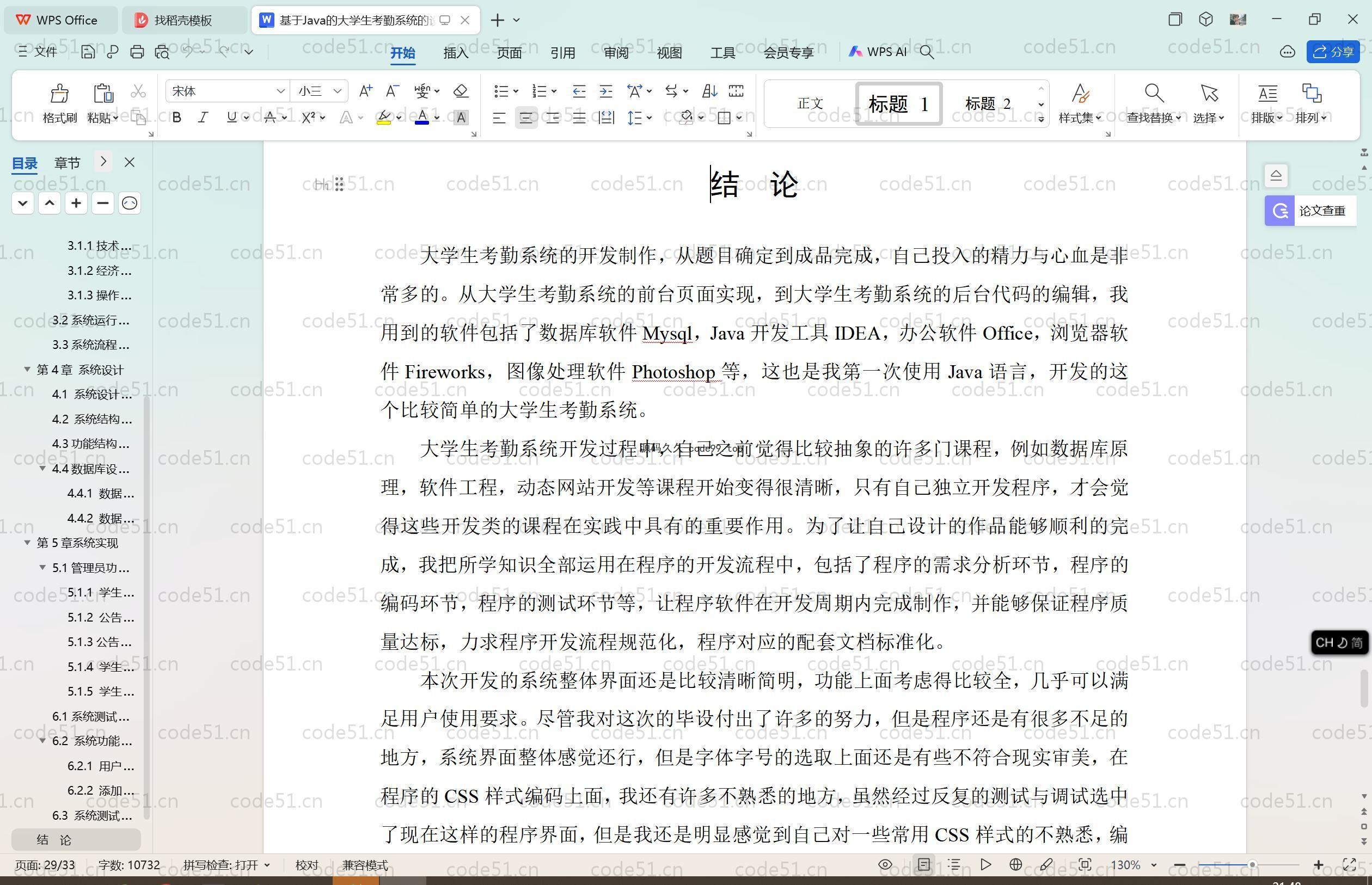Click the Paste (粘贴) clipboard icon

click(103, 93)
